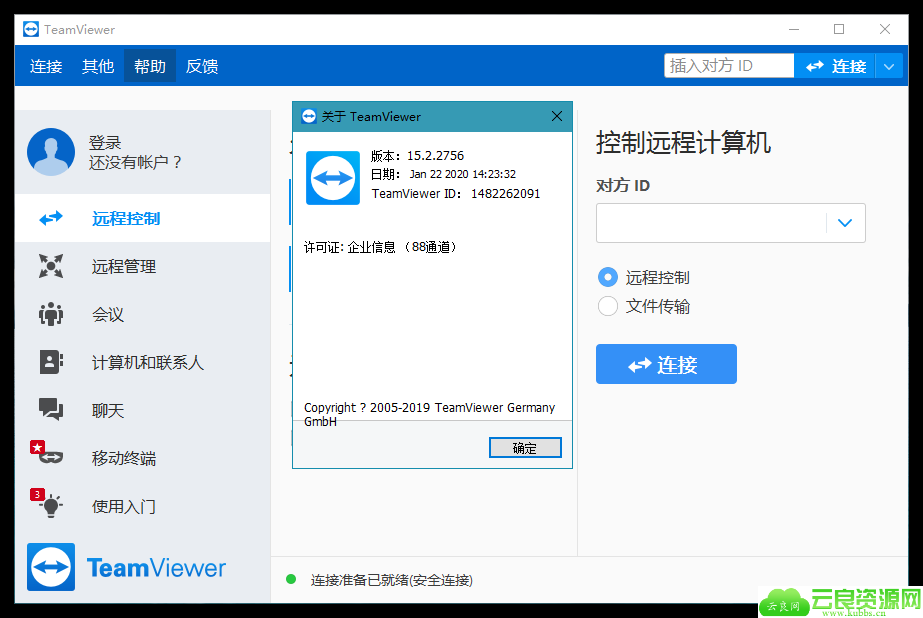Screen dimensions: 923x618
Task: Select the Meeting (会议) people icon
Action: point(51,314)
